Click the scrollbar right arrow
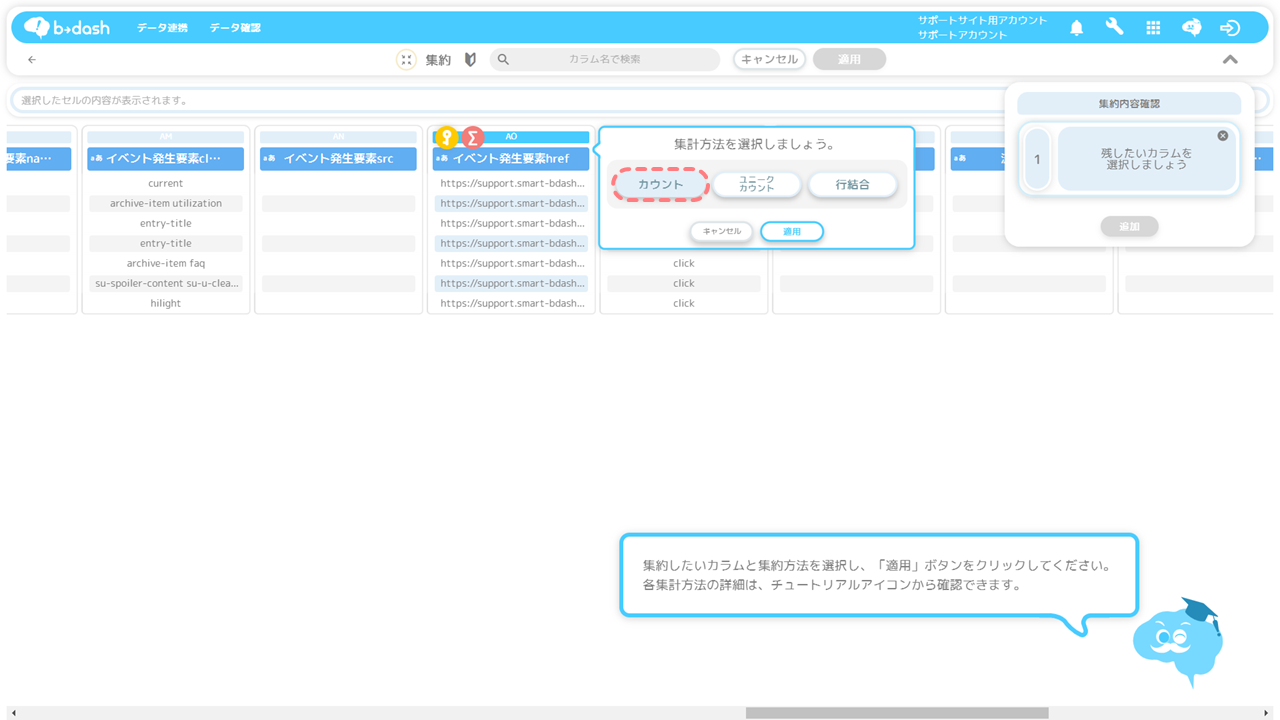Viewport: 1280px width, 720px height. [x=1267, y=713]
